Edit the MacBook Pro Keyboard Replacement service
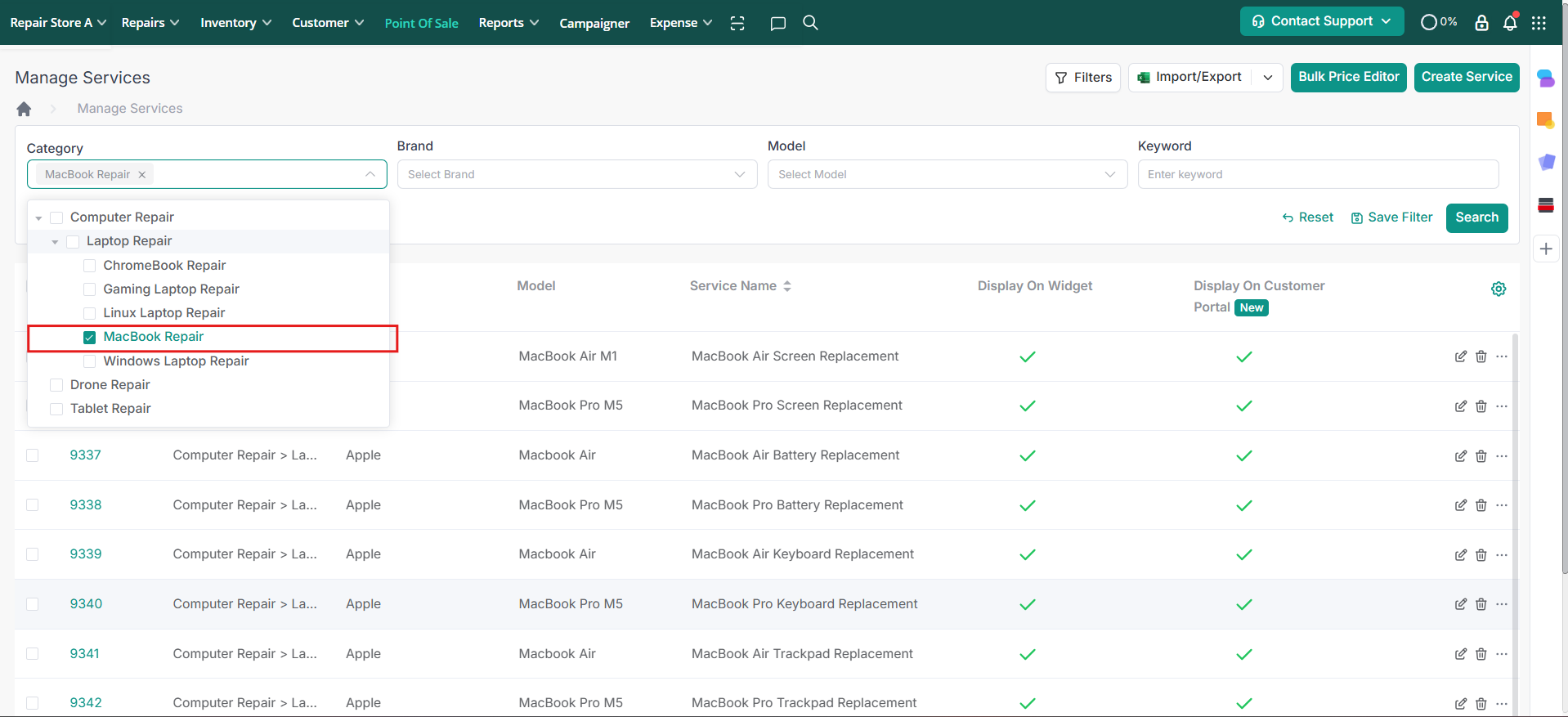 (x=1460, y=604)
